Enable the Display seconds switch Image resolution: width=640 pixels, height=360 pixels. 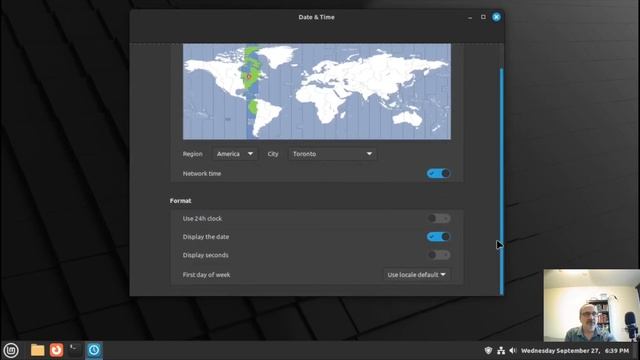pyautogui.click(x=438, y=255)
